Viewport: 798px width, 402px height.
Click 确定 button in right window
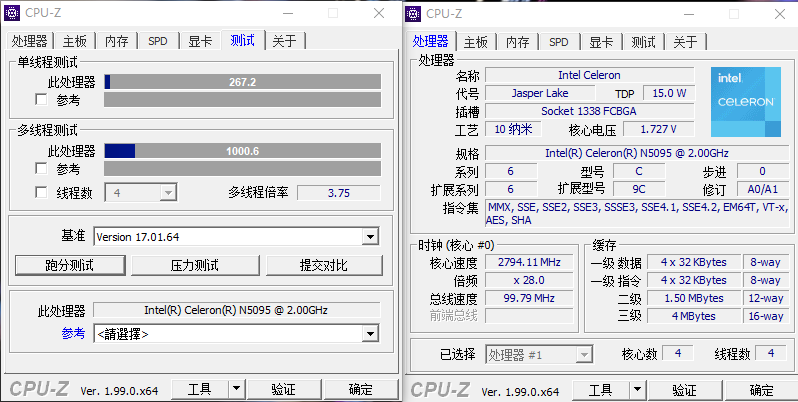tap(762, 391)
